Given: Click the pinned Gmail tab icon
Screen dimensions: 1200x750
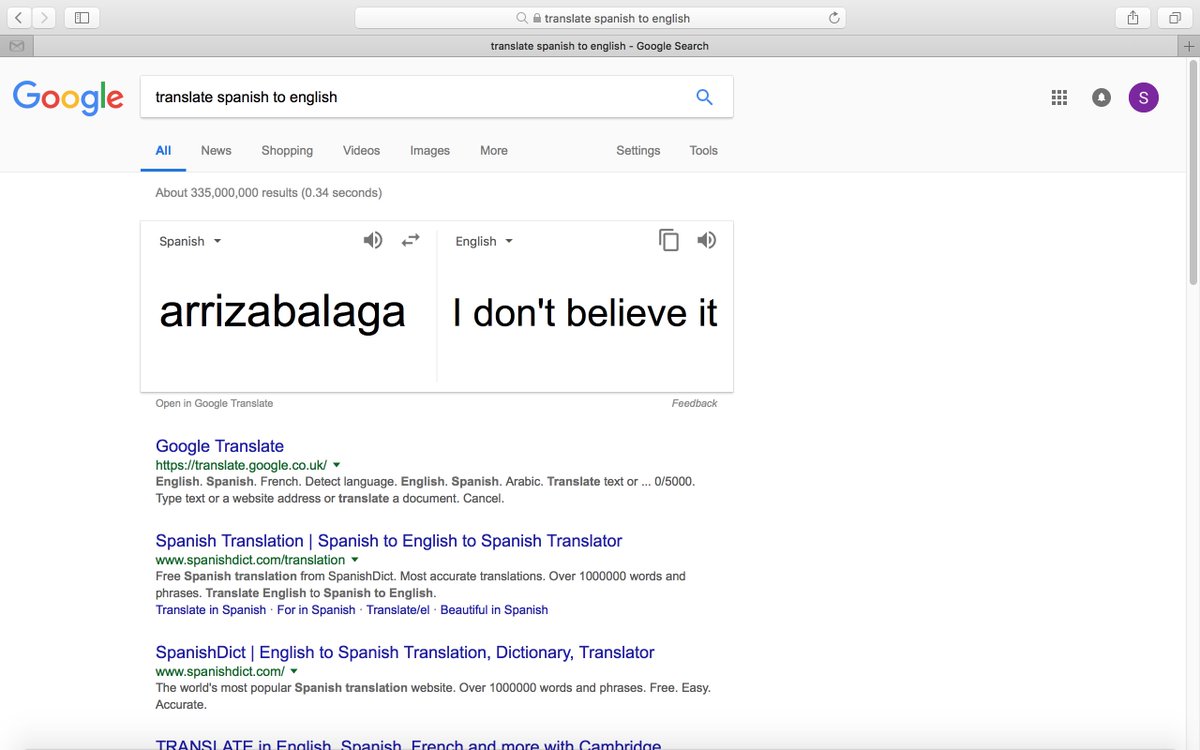Looking at the screenshot, I should point(16,46).
